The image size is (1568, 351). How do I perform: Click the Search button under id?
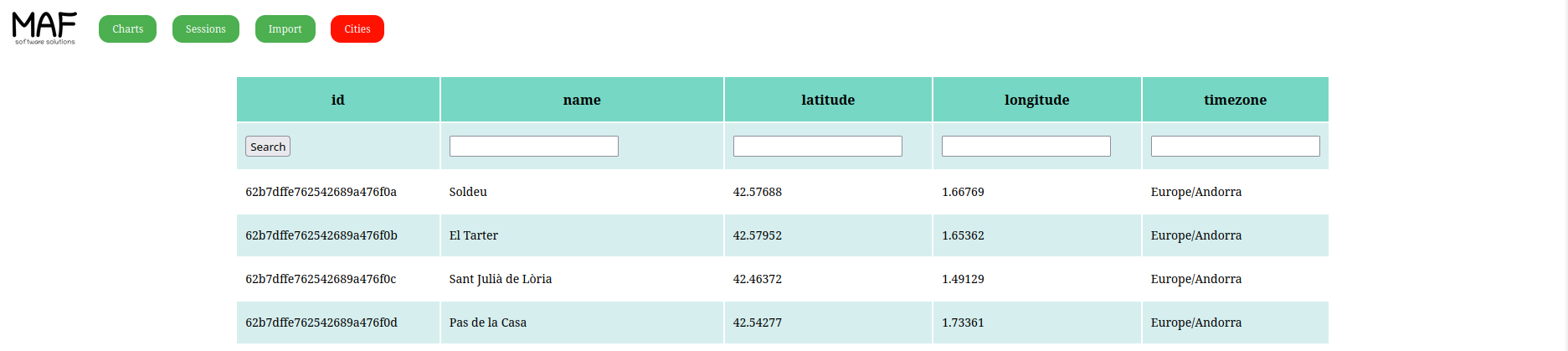(x=268, y=147)
